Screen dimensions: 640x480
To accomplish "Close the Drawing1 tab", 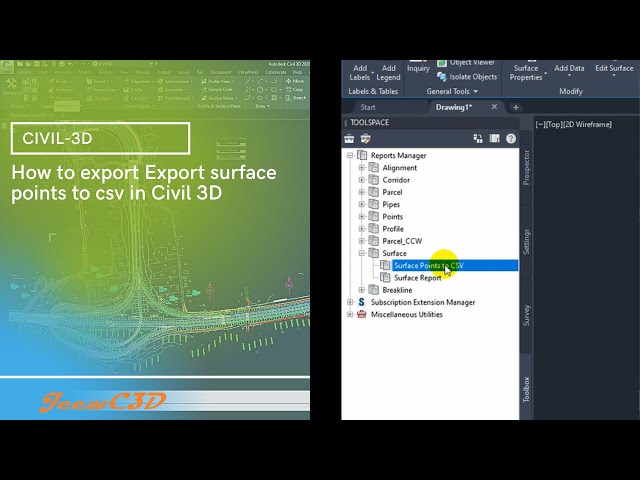I will [494, 107].
